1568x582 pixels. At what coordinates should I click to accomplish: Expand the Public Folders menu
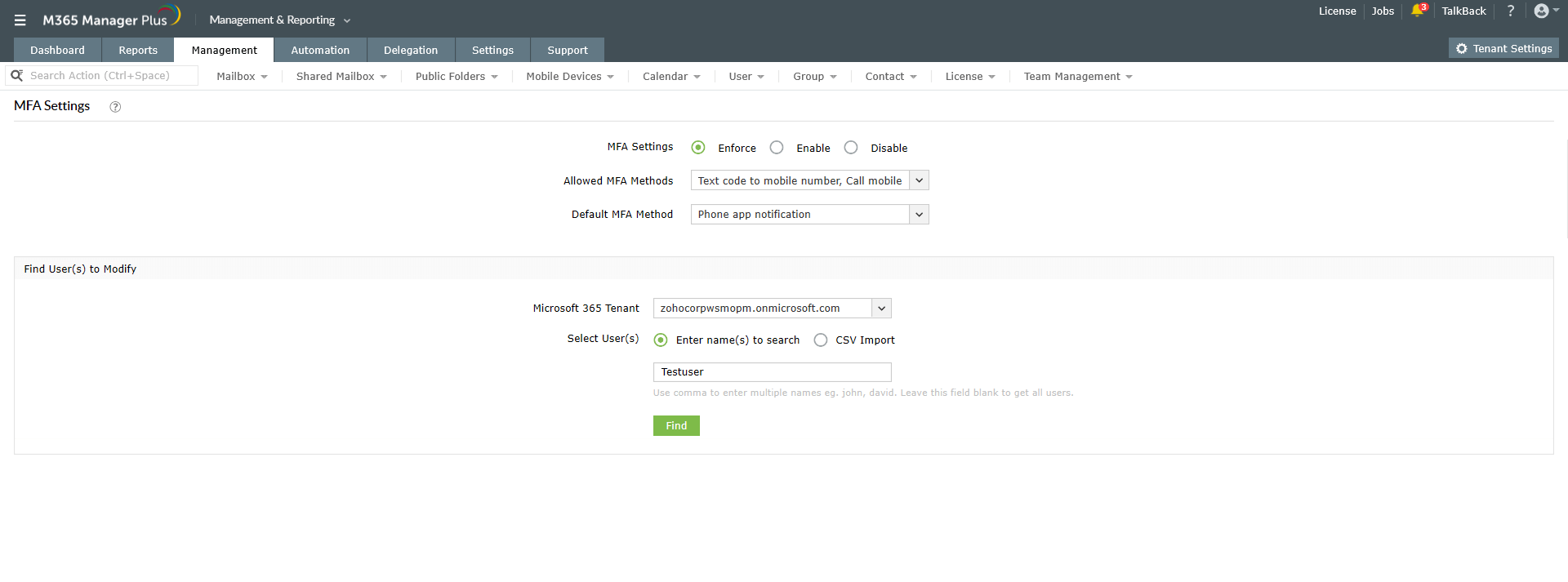pos(457,76)
